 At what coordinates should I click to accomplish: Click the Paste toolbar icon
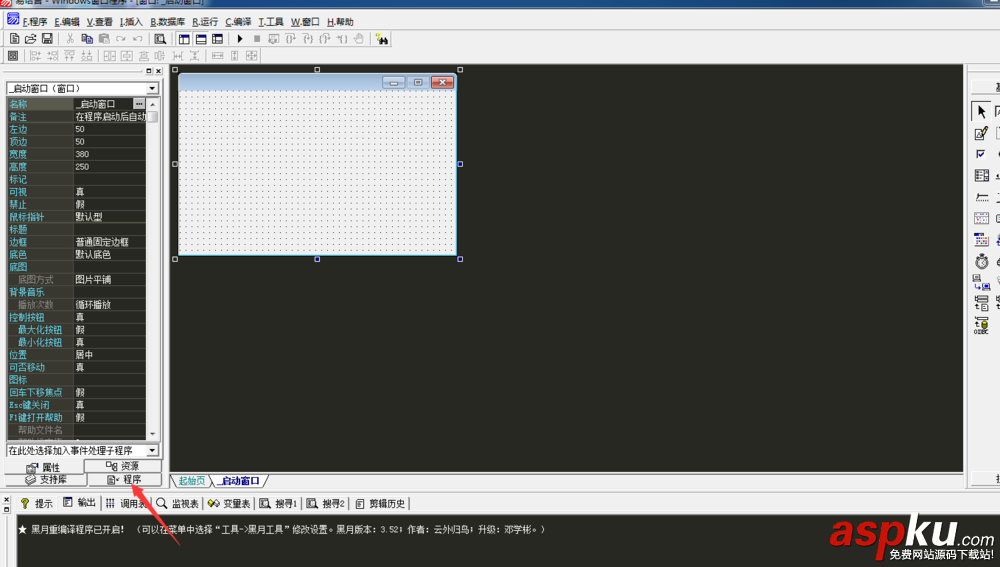(104, 39)
